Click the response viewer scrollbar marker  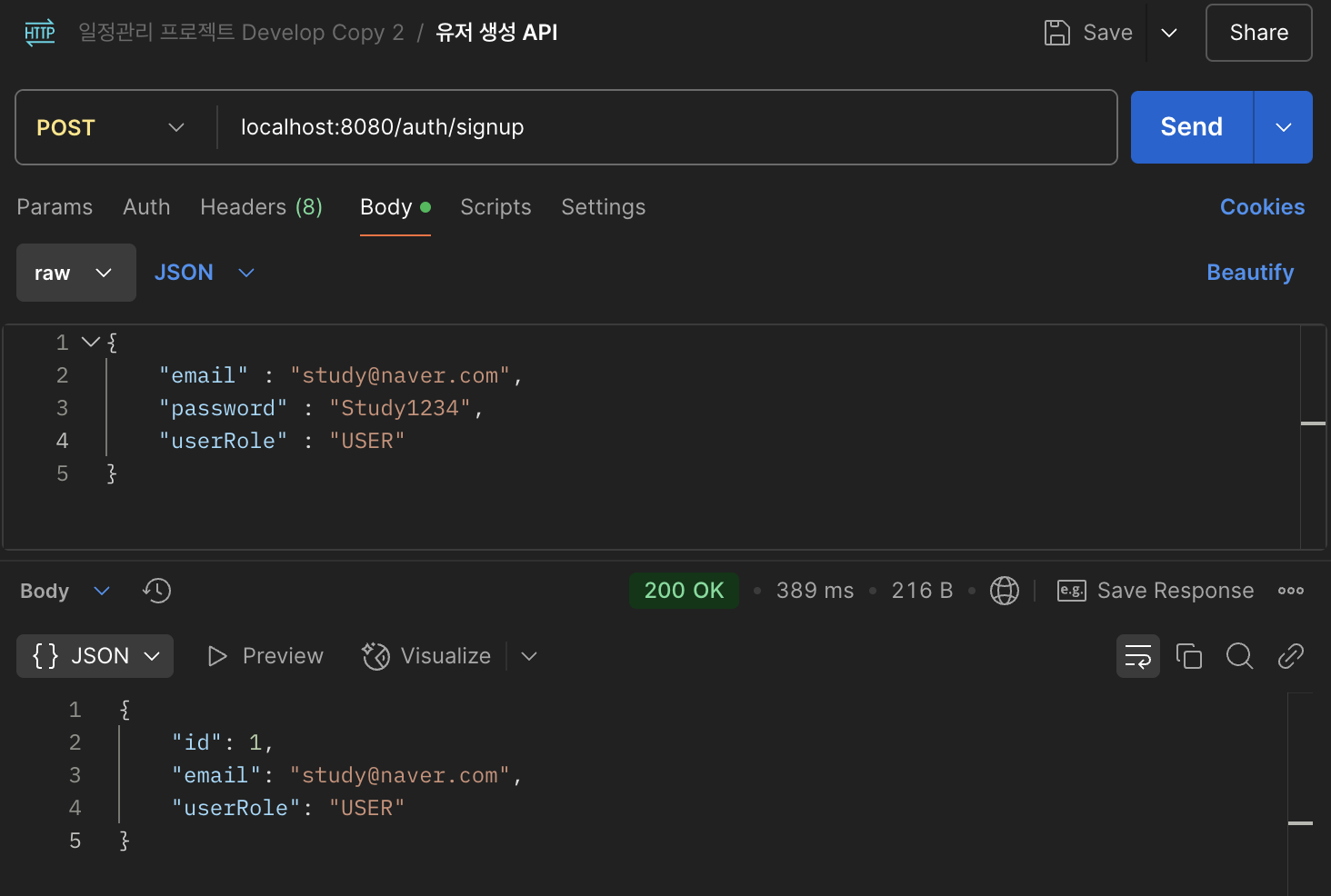click(x=1300, y=823)
